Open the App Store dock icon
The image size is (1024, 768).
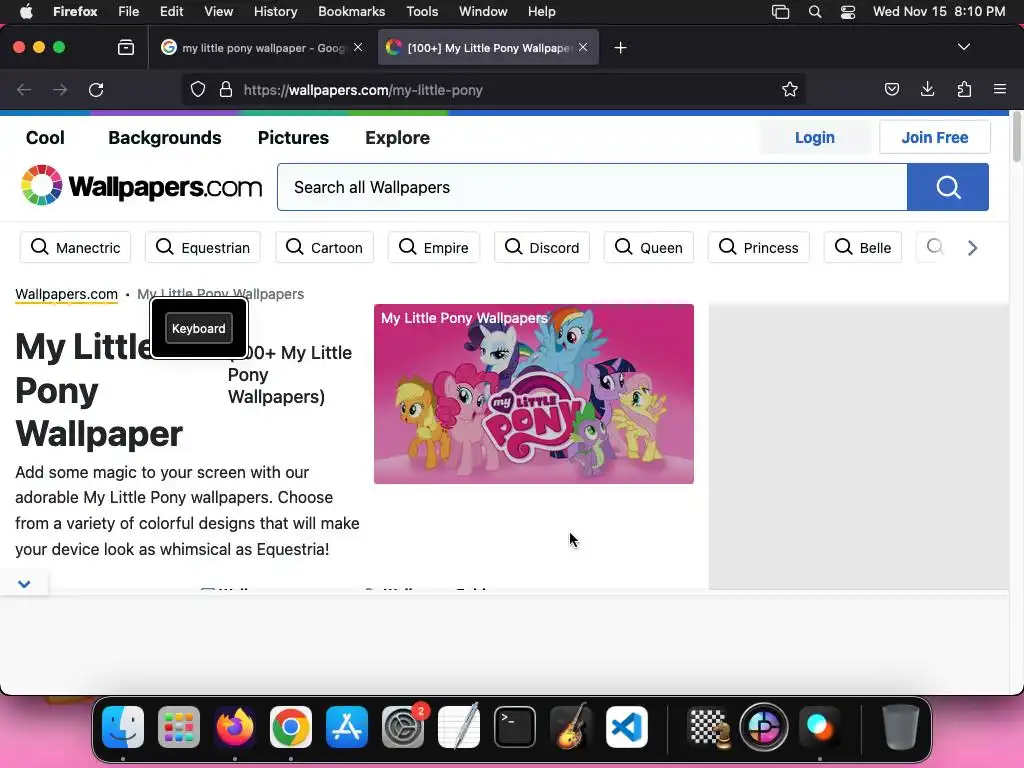(347, 727)
